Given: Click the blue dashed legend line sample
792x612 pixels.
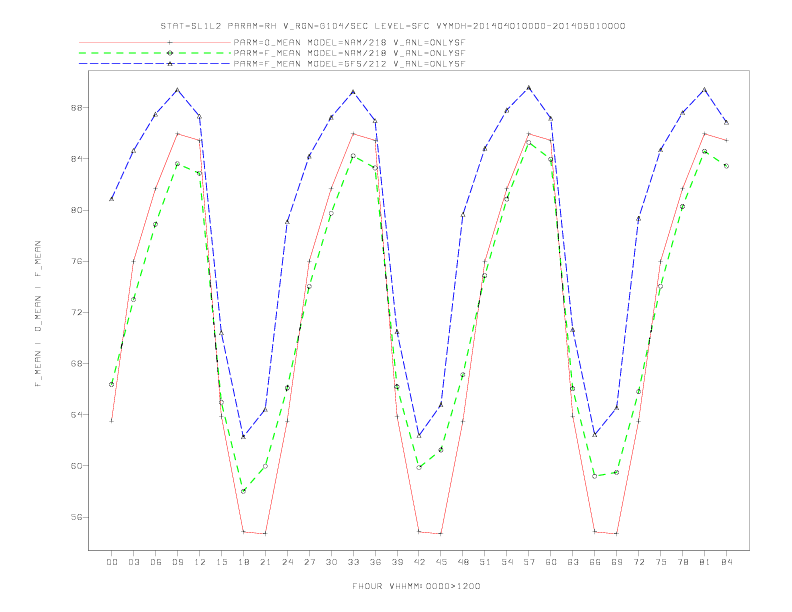Looking at the screenshot, I should click(155, 64).
